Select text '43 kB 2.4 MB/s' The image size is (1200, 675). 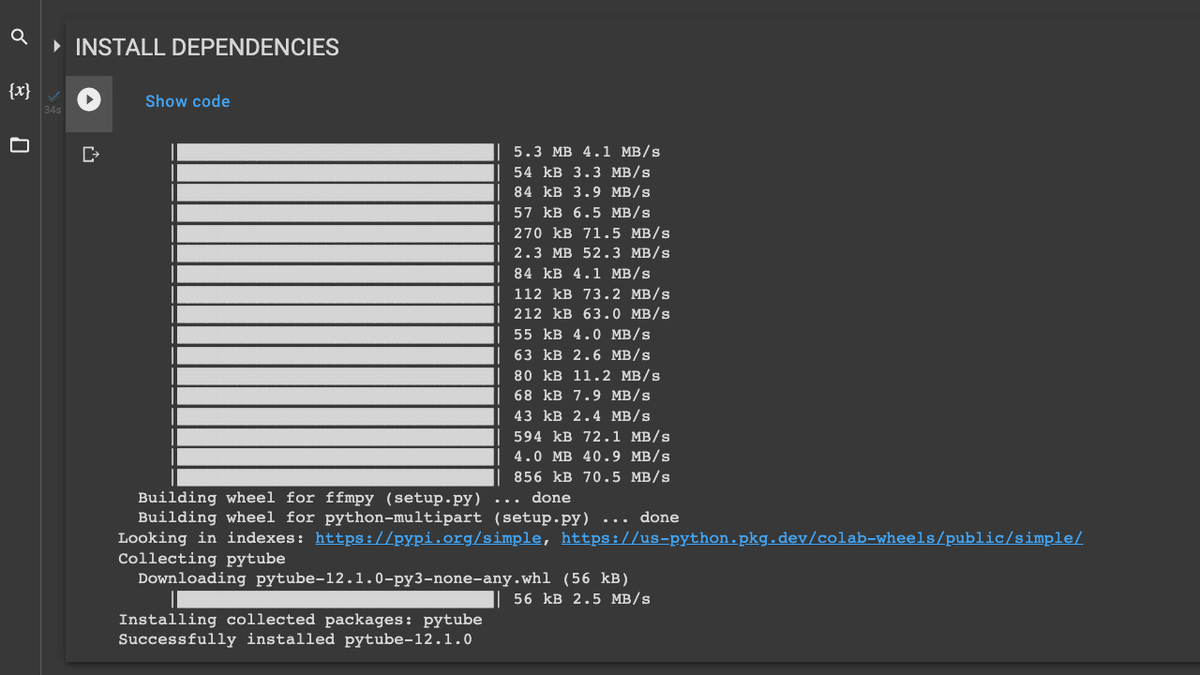[x=582, y=416]
